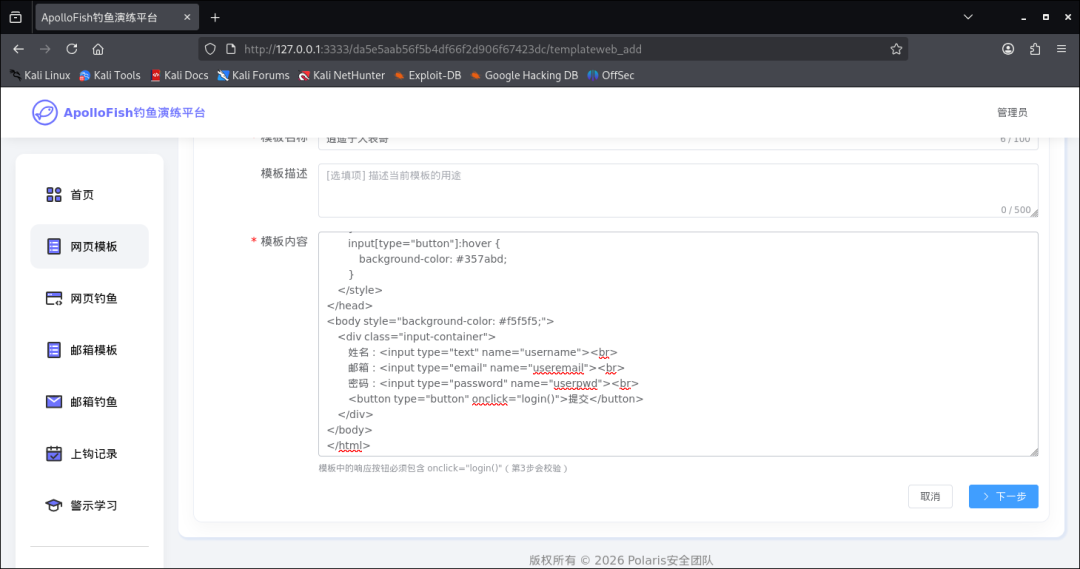Viewport: 1080px width, 569px height.
Task: Click the browser forward arrow
Action: coord(45,49)
